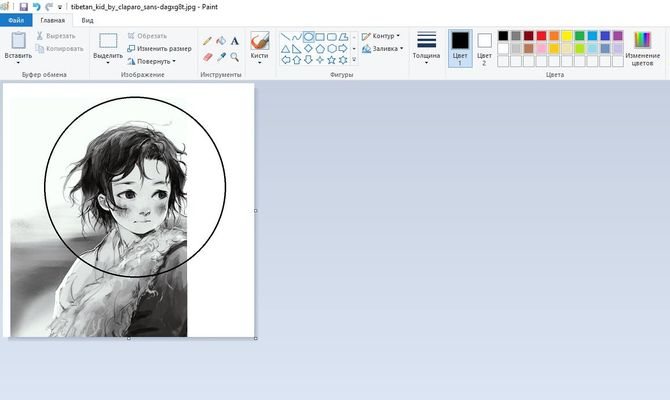Click the Изменение цветов edit colors button
The width and height of the screenshot is (670, 400).
tap(642, 48)
